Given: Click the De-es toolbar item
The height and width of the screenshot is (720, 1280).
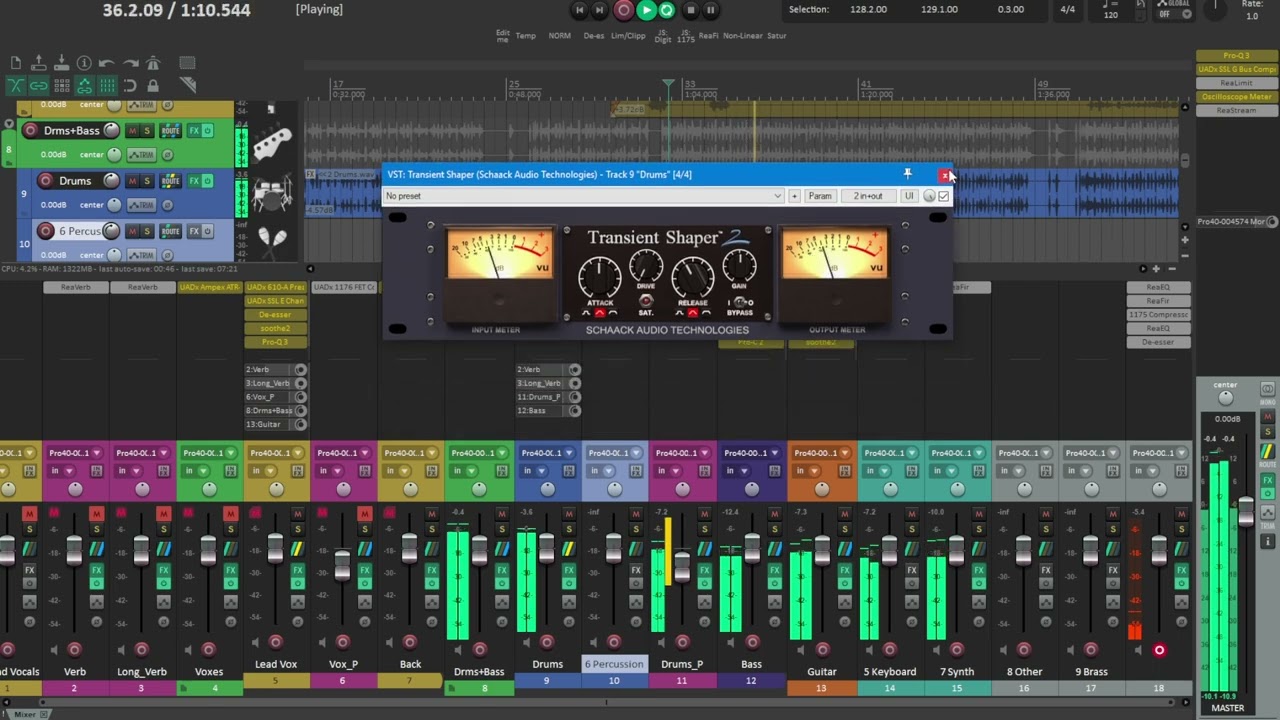Looking at the screenshot, I should (x=594, y=36).
